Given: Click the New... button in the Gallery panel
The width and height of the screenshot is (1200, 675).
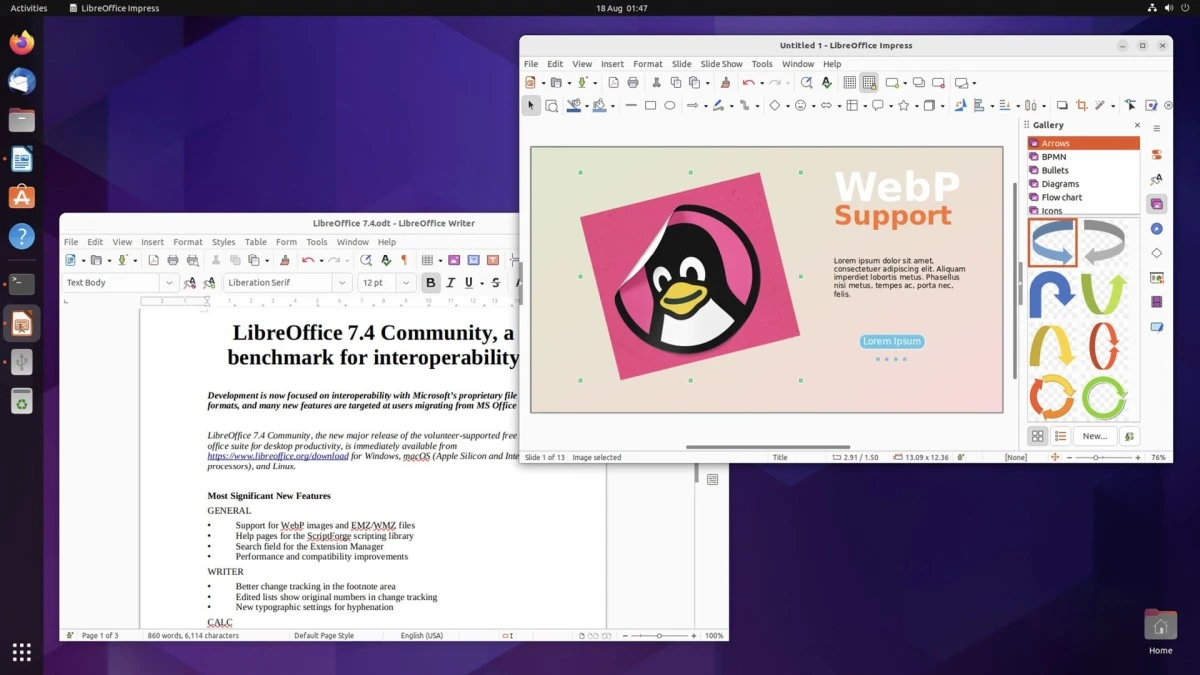Looking at the screenshot, I should 1094,435.
